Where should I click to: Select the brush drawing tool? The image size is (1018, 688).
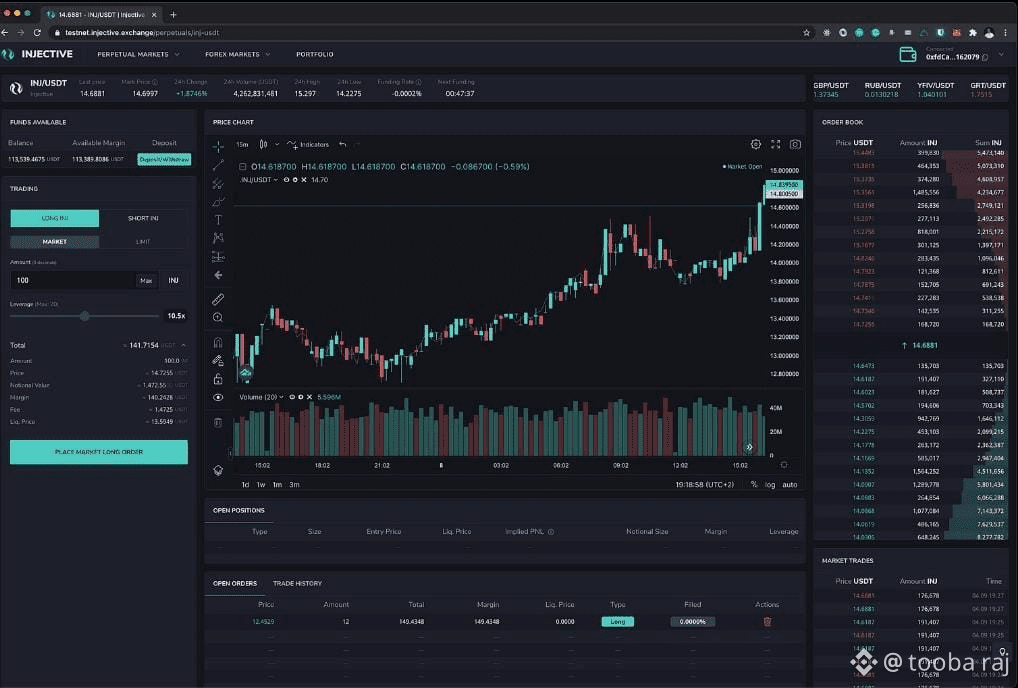[218, 202]
